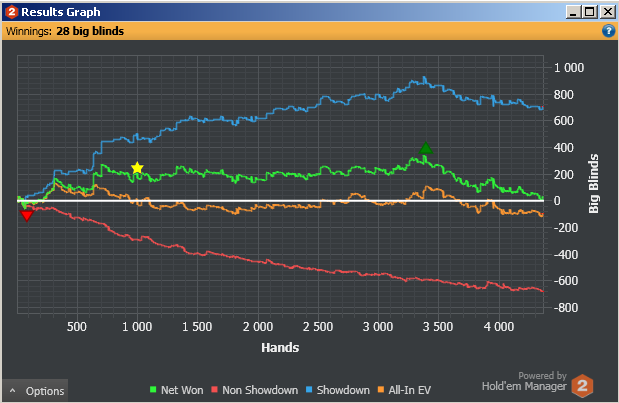Screen dimensions: 619x403
Task: Click the Hold'em Manager 2 logo
Action: (x=582, y=386)
